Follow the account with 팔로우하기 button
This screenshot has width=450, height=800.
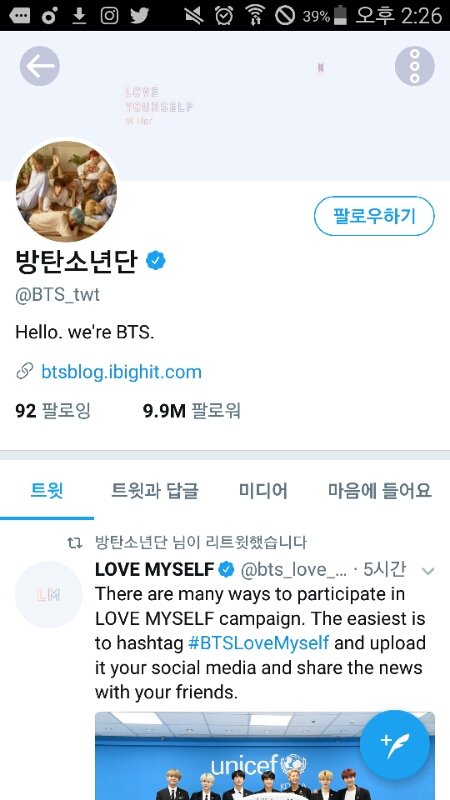(374, 216)
